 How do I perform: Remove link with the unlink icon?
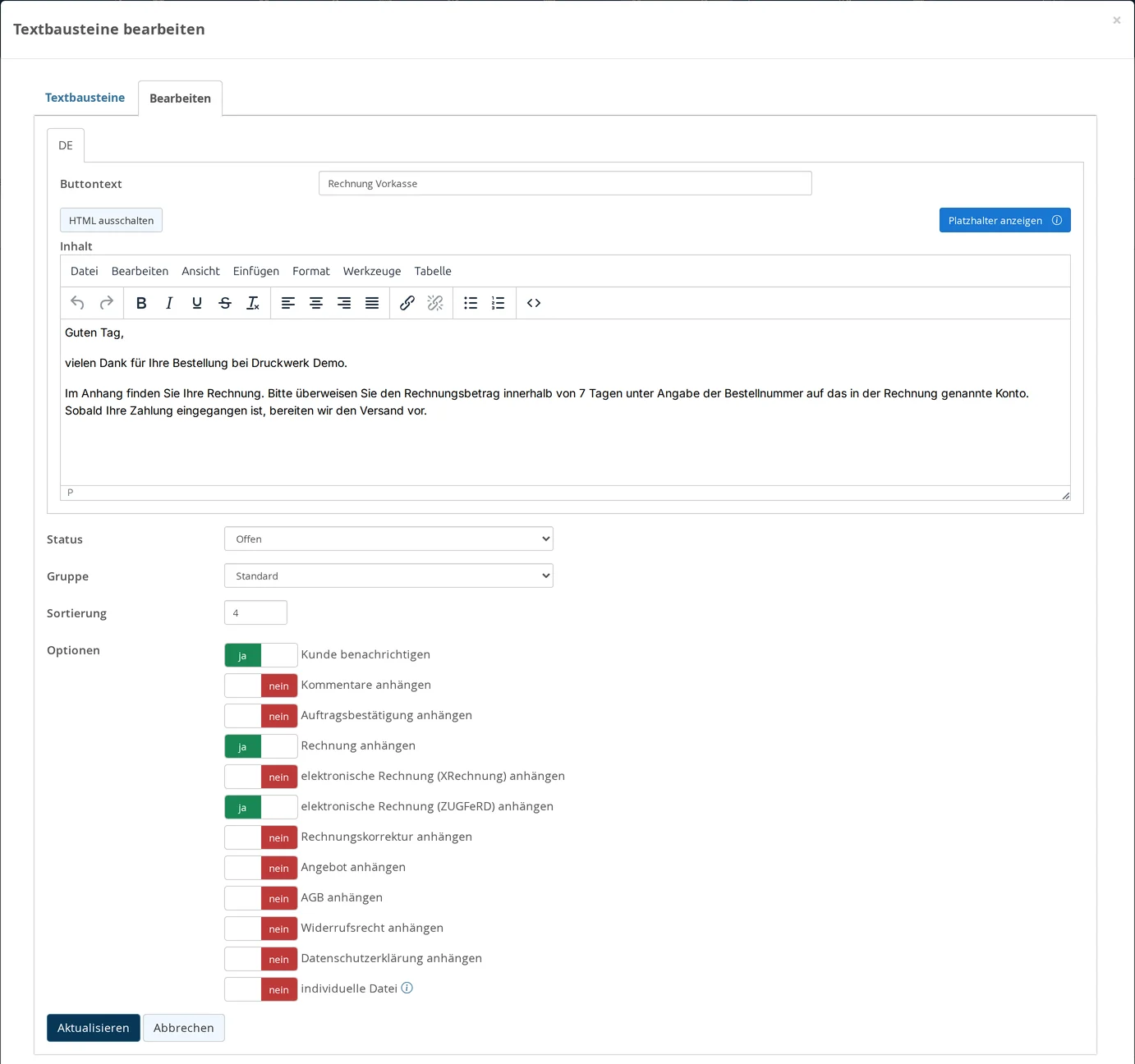pyautogui.click(x=435, y=303)
